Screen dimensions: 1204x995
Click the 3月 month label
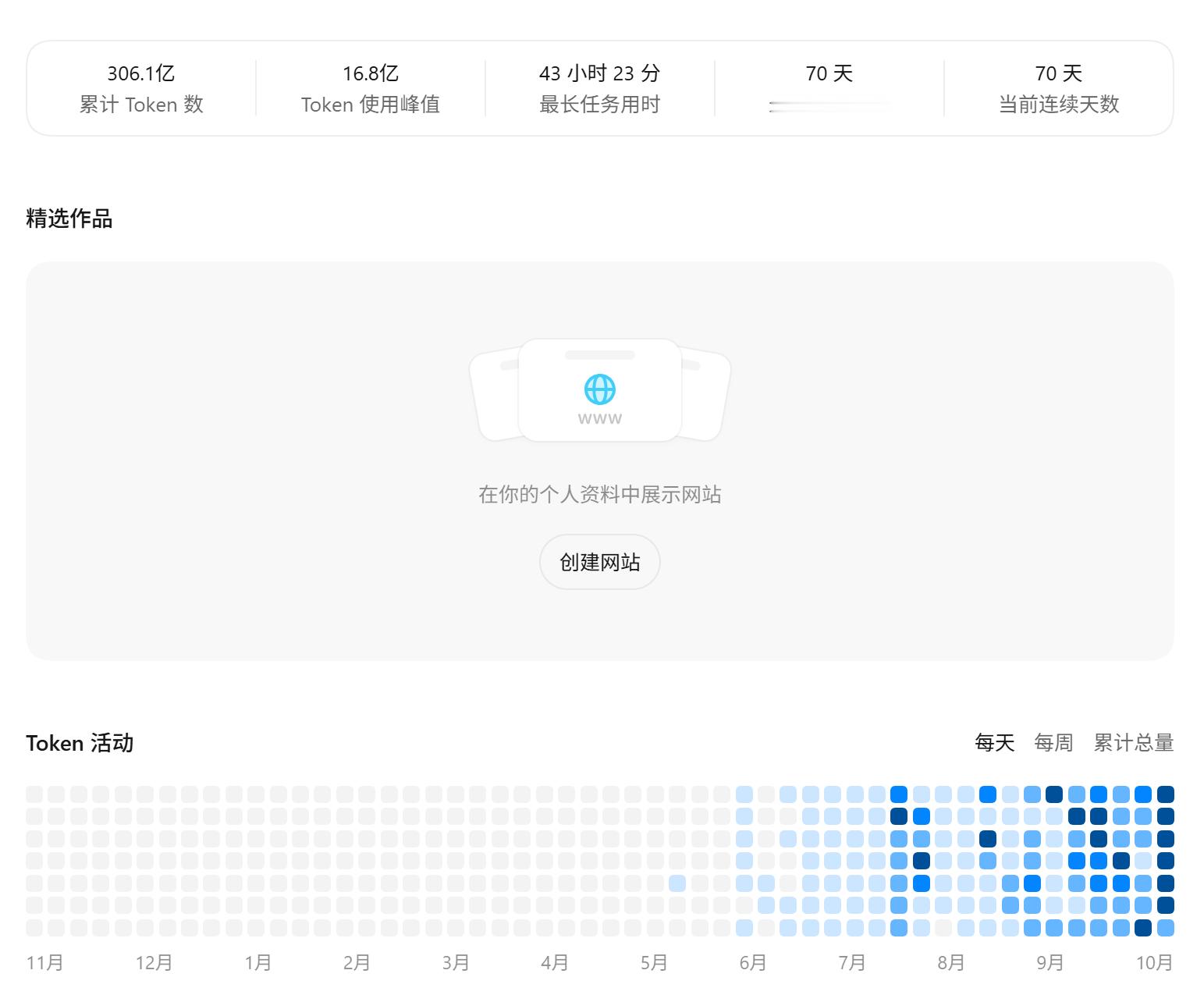[x=456, y=962]
